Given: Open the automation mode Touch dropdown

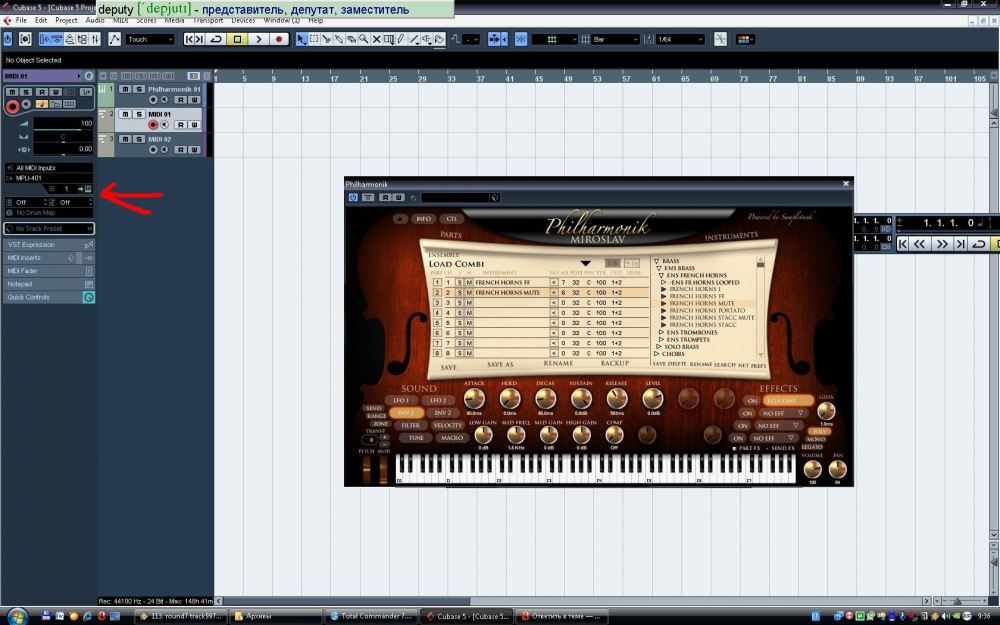Looking at the screenshot, I should (150, 40).
